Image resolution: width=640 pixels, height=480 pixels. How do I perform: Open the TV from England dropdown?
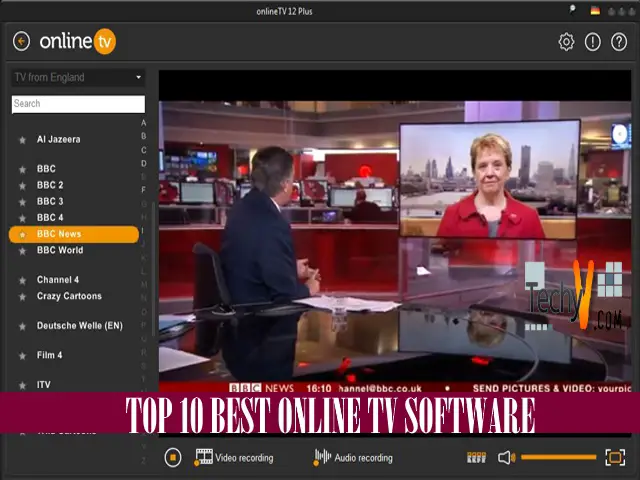pyautogui.click(x=78, y=77)
